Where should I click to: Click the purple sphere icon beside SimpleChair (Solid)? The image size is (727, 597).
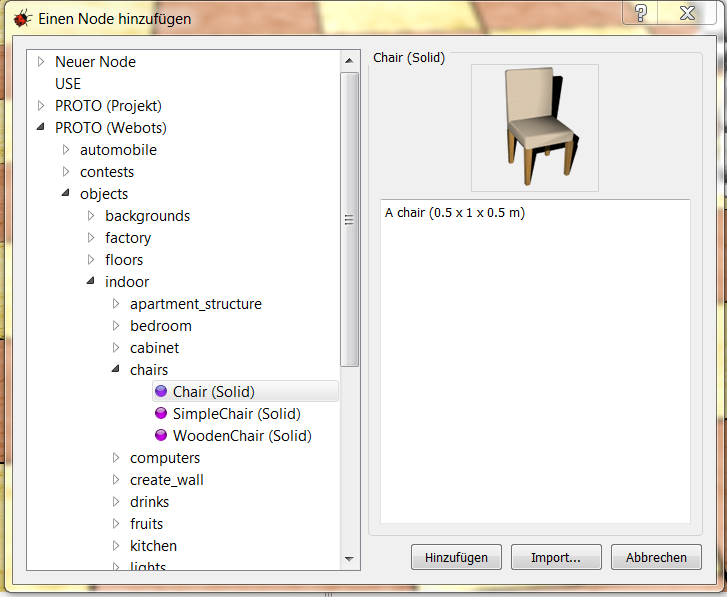pyautogui.click(x=161, y=414)
